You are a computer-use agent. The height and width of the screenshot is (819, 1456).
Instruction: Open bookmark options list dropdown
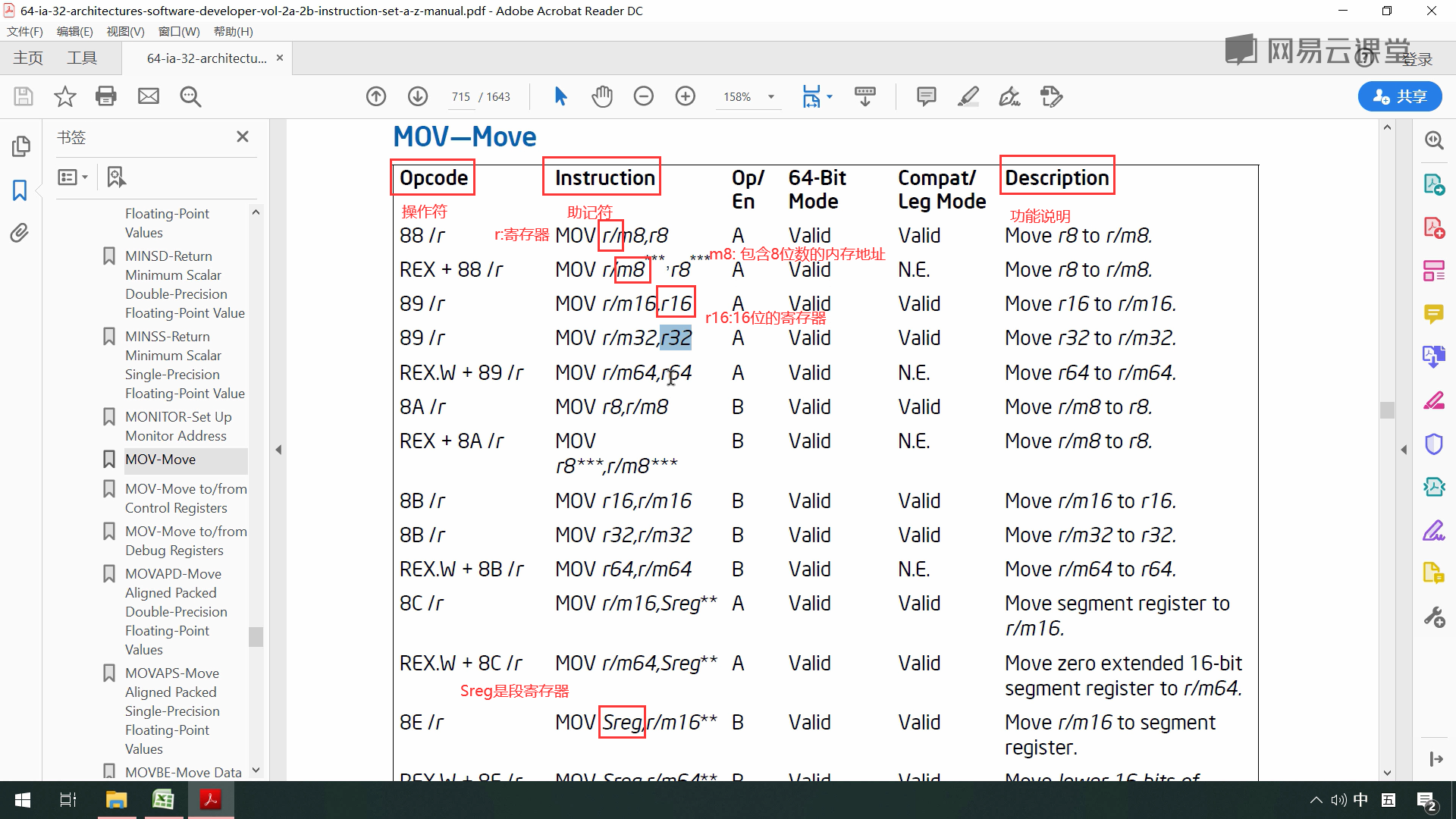[x=73, y=177]
